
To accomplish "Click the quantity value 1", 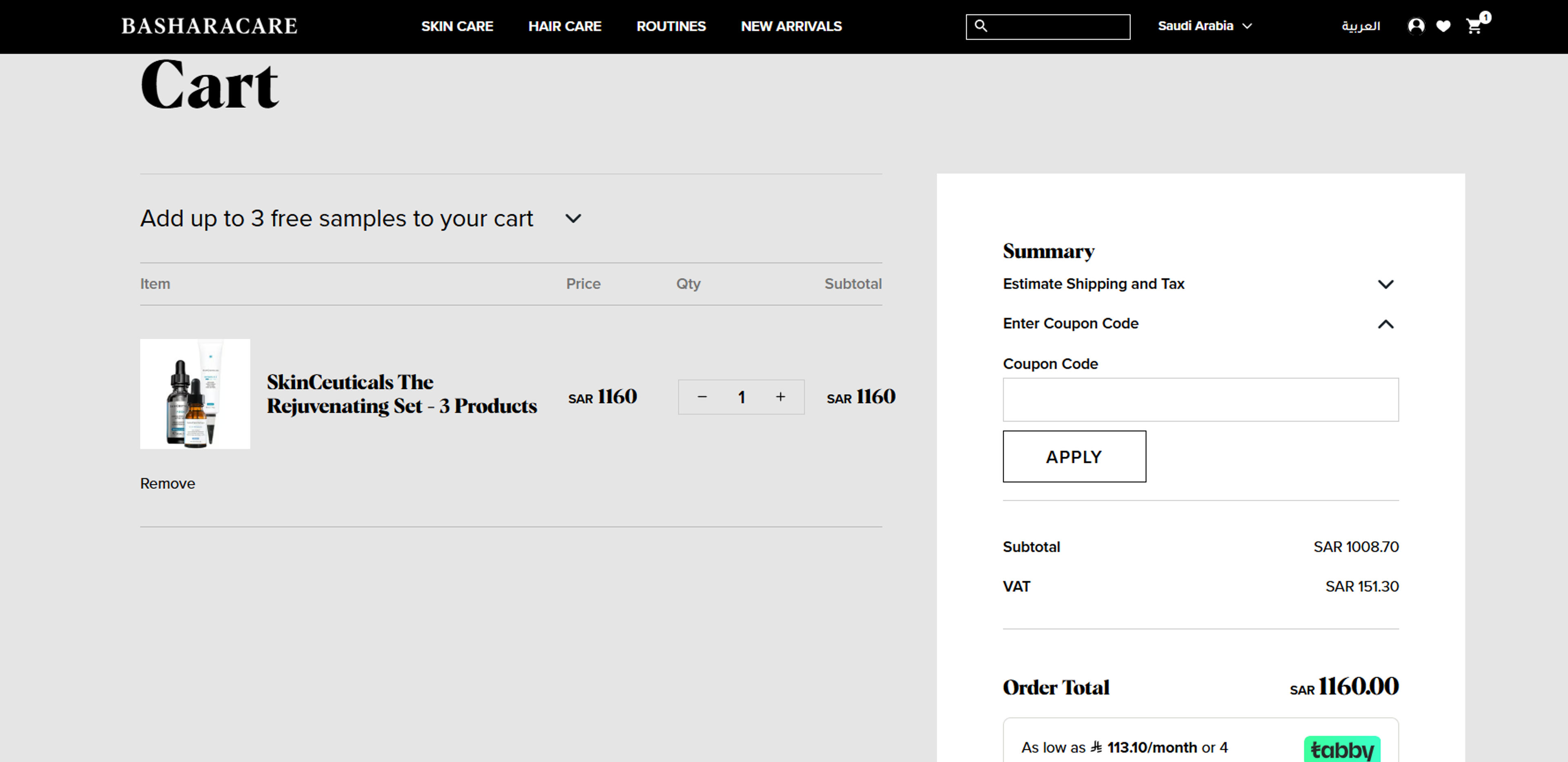I will pos(742,398).
